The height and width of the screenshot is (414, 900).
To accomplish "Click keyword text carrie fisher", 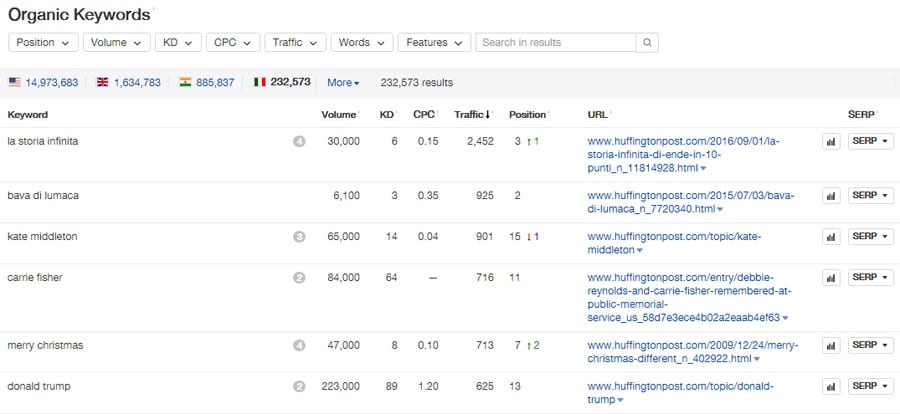I will tap(35, 278).
